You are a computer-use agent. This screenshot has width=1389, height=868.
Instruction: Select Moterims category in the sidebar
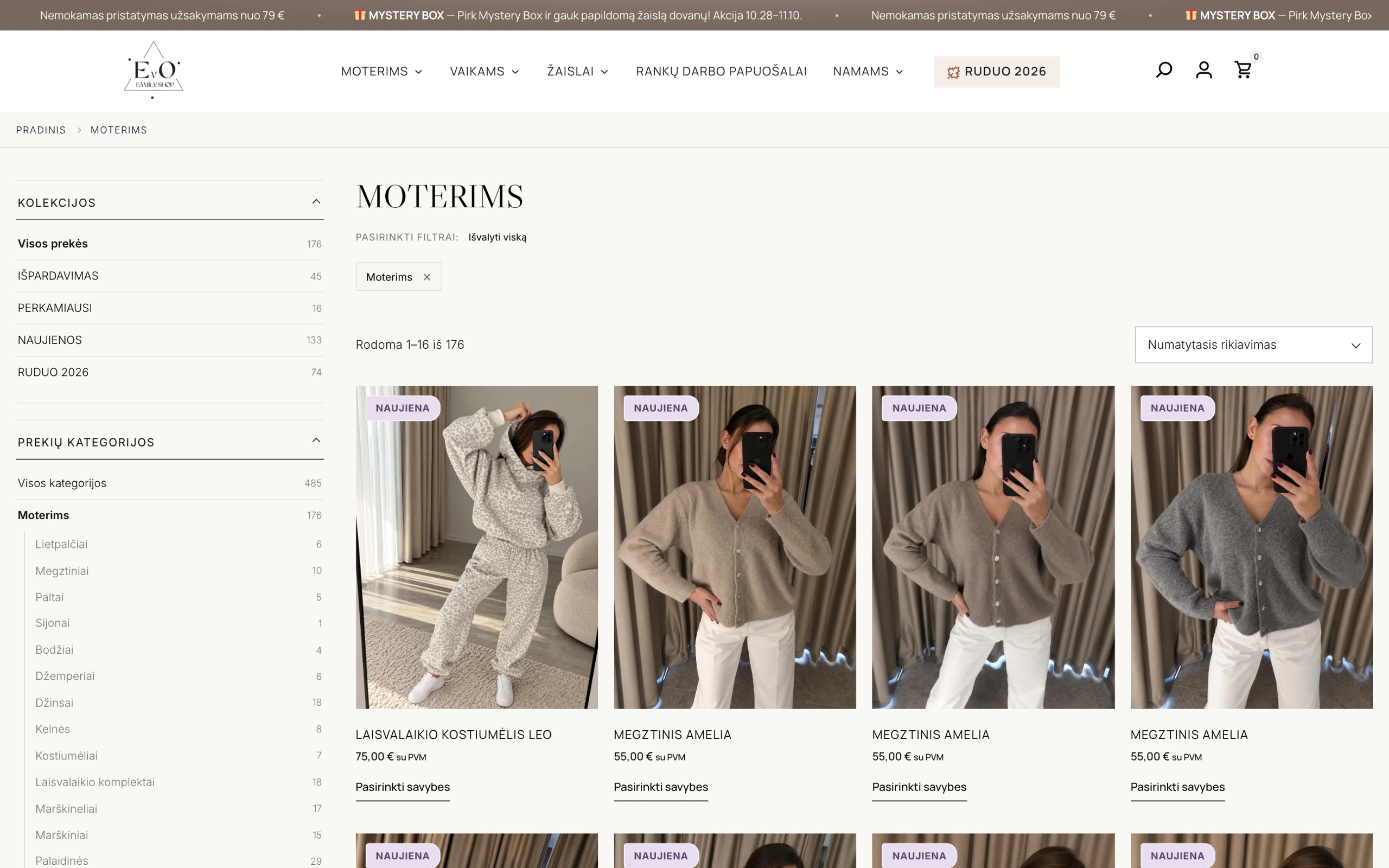[x=169, y=515]
